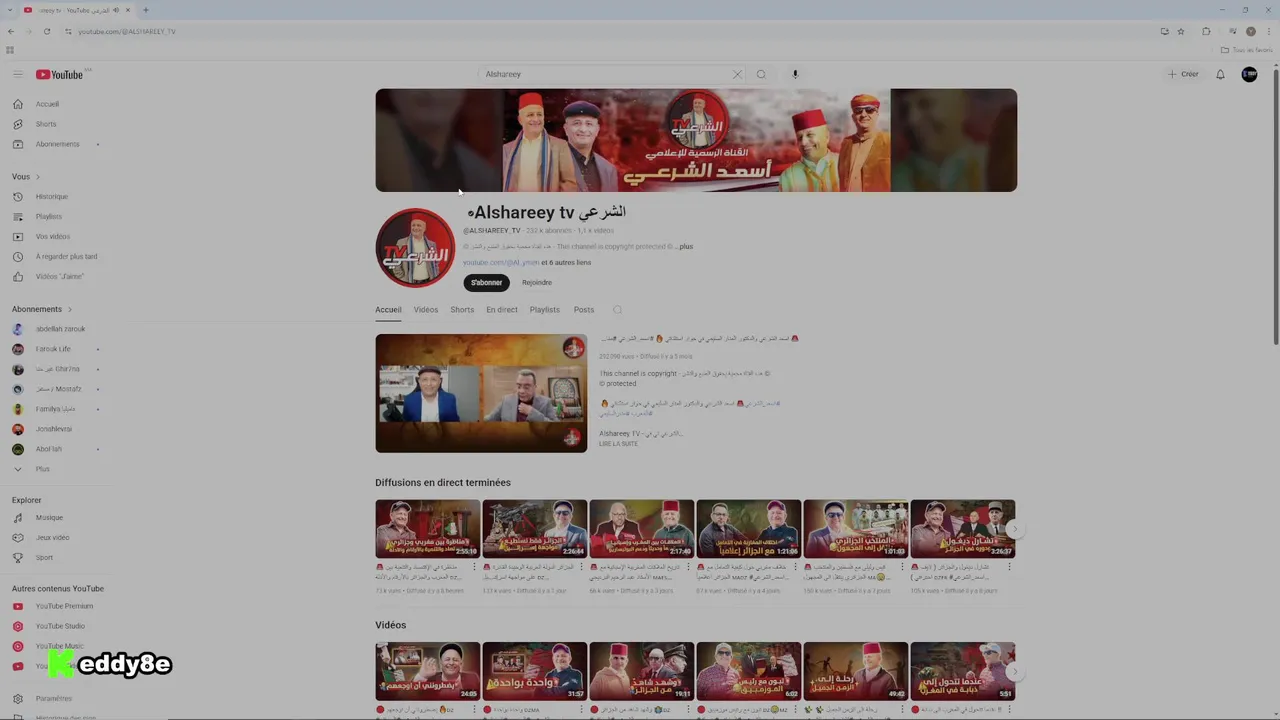Open the et 6 autres liens link
Viewport: 1280px width, 720px height.
point(566,263)
